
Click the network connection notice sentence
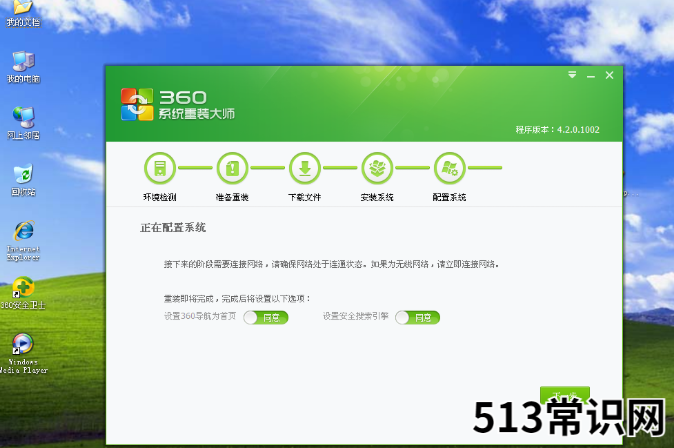[331, 264]
